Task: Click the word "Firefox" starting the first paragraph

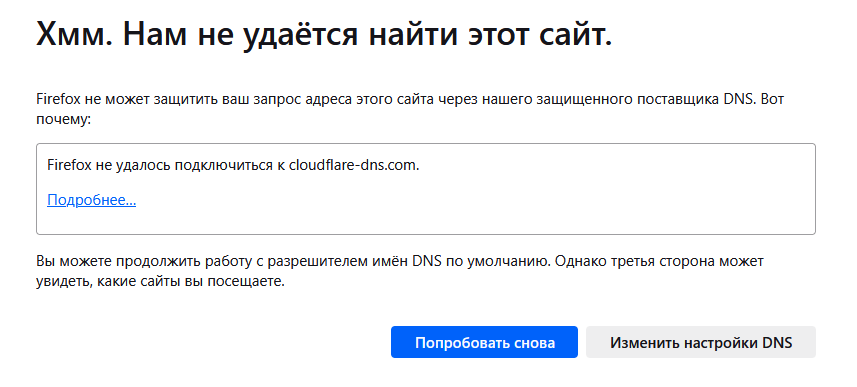Action: (x=59, y=101)
